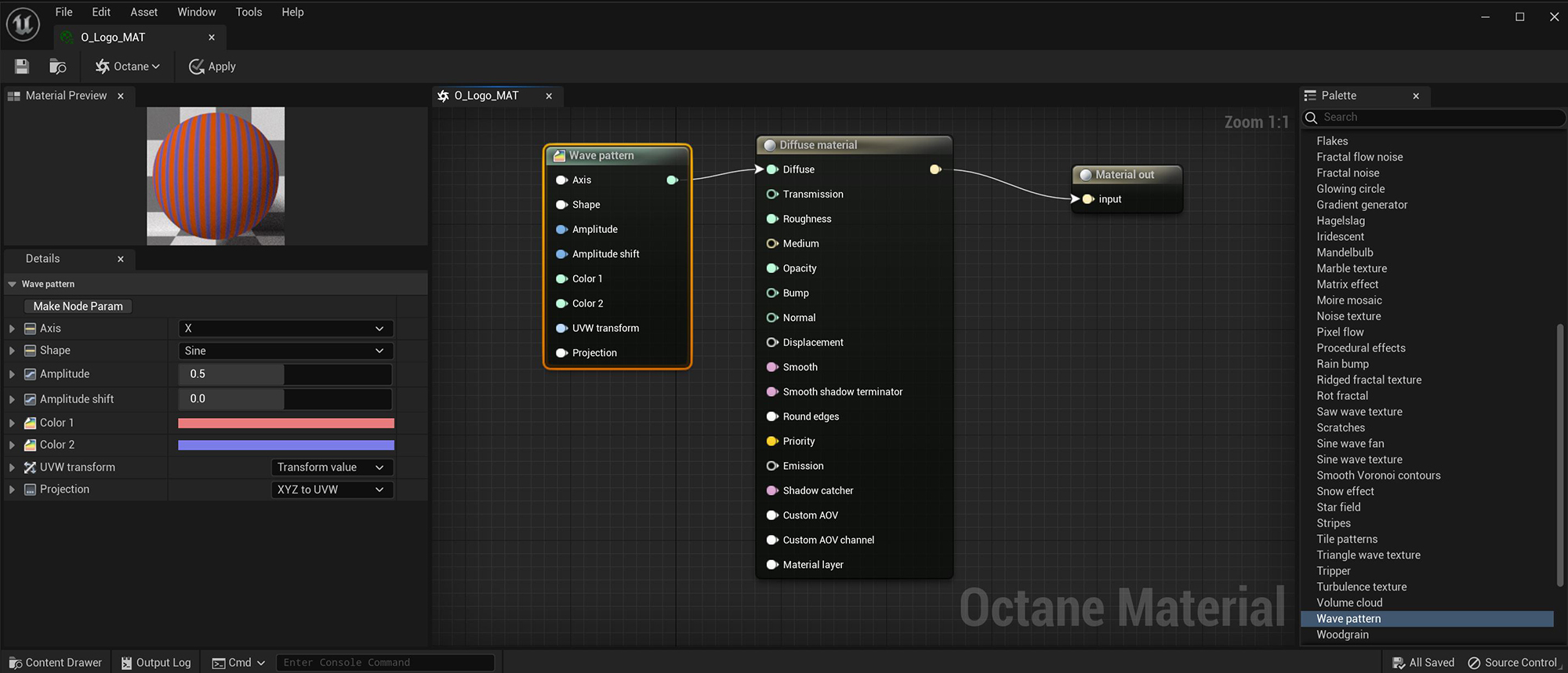
Task: Select Marble texture in the Palette
Action: [1352, 268]
